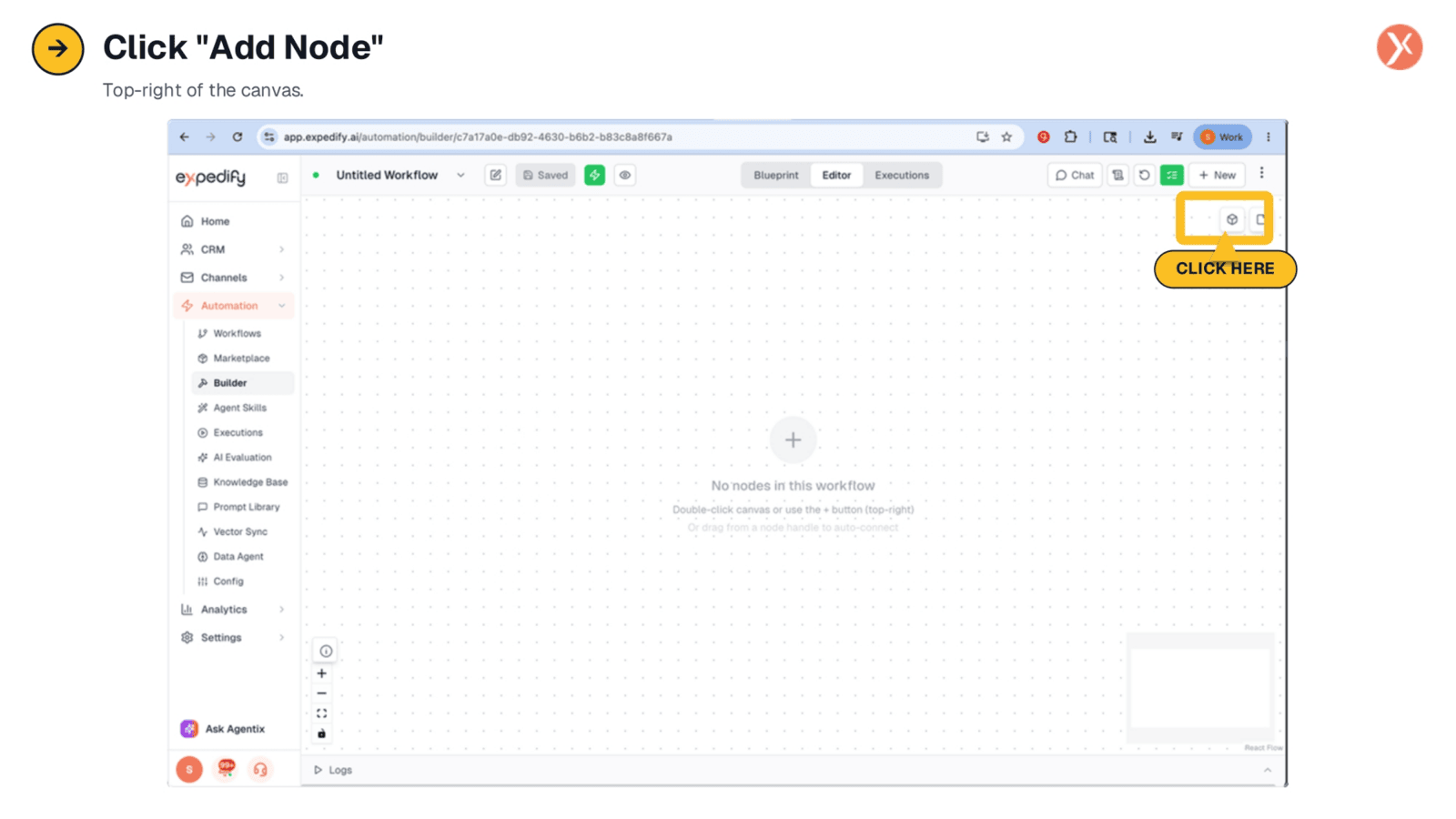Expand the CRM menu chevron

tap(282, 249)
